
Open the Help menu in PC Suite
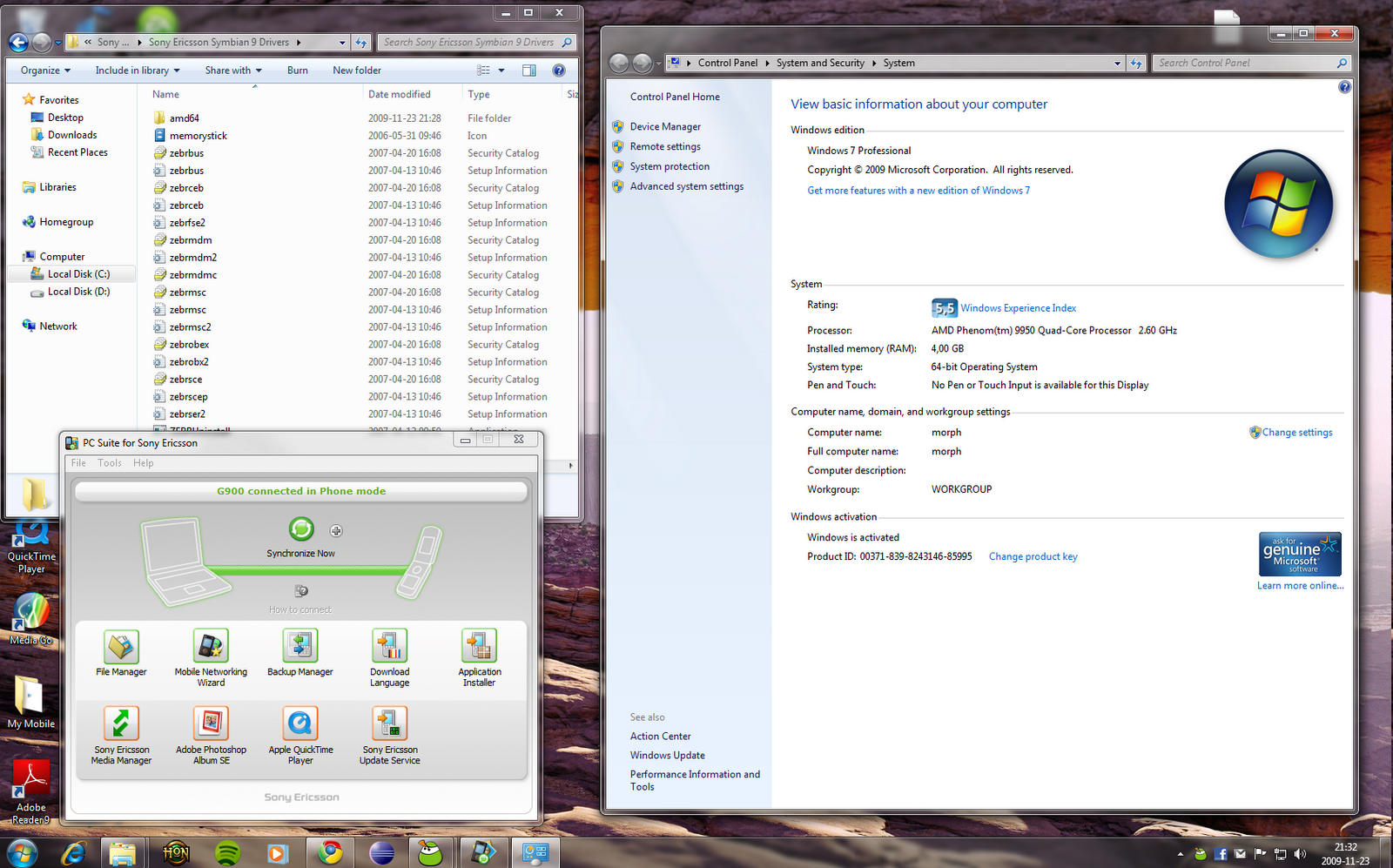(143, 463)
